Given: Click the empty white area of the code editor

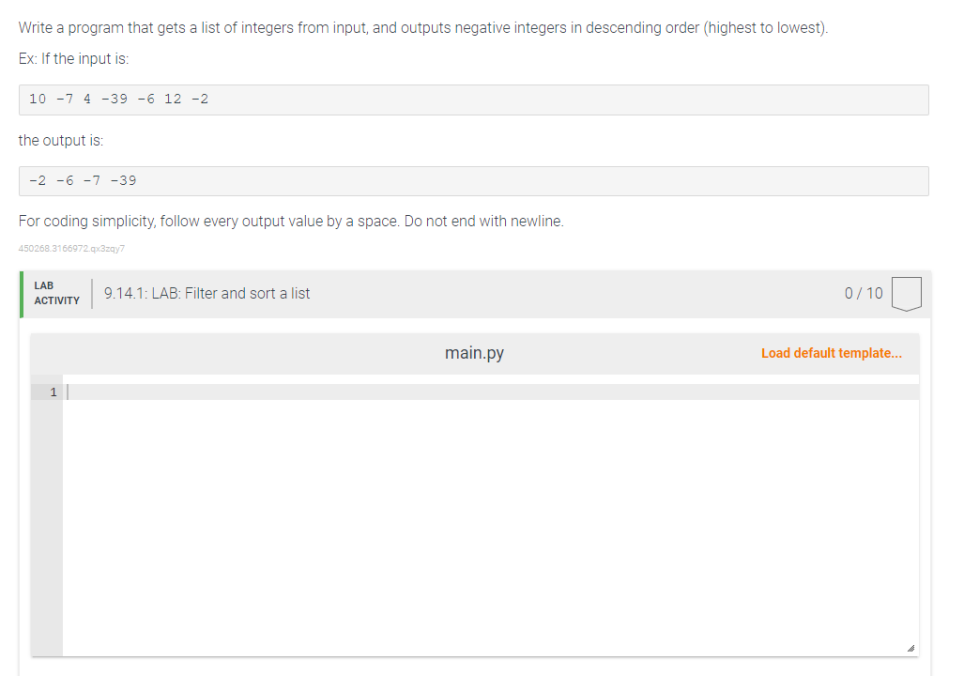Looking at the screenshot, I should tap(491, 527).
